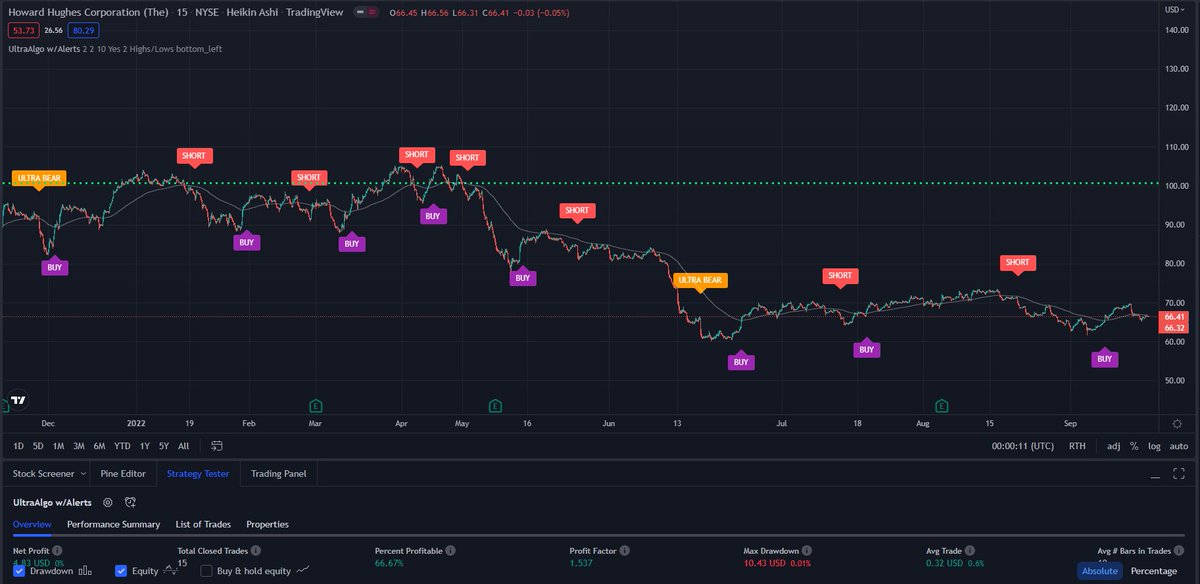
Task: Open chart settings gear below the price scale
Action: click(1178, 425)
